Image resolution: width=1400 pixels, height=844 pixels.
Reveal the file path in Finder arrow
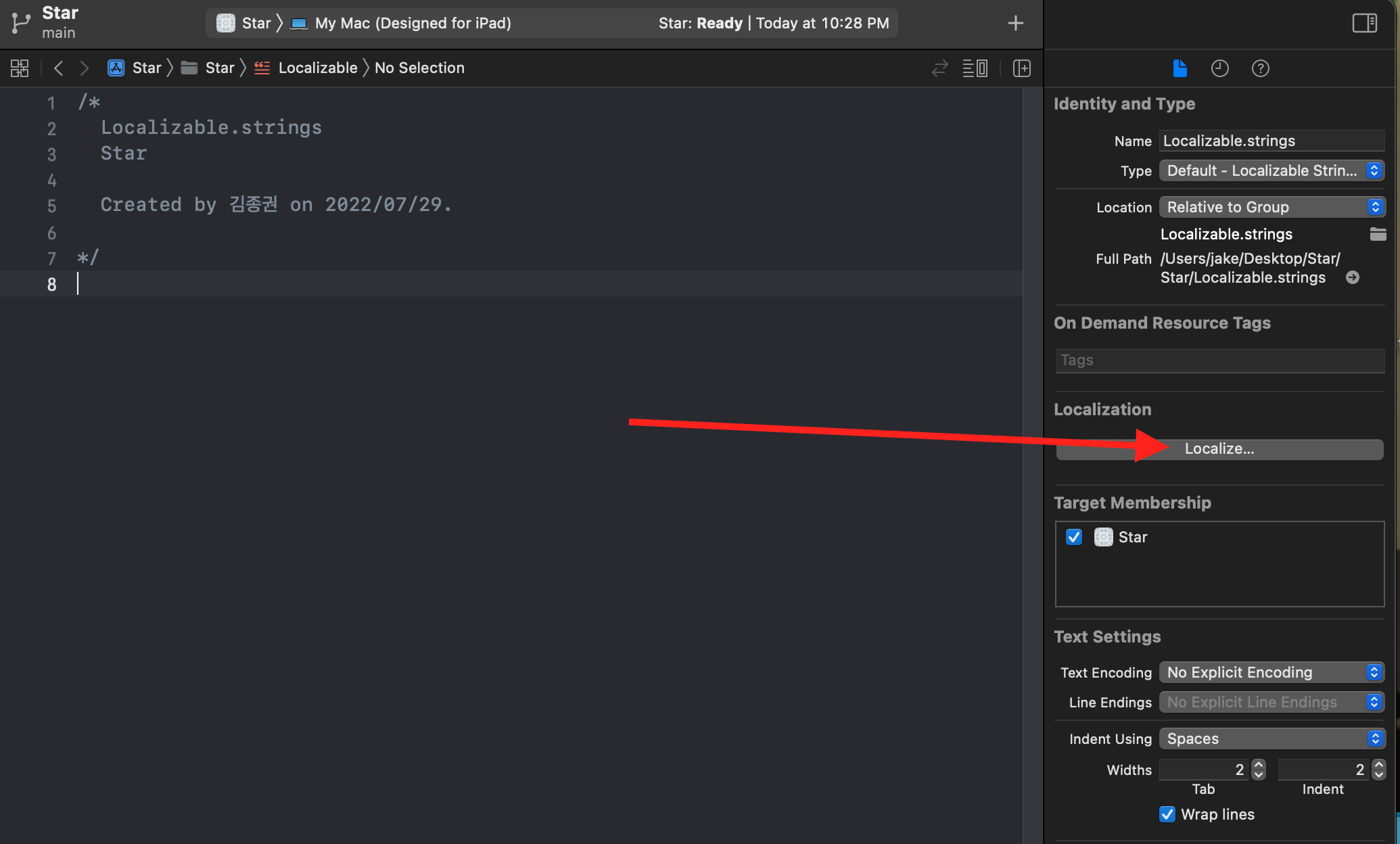pos(1353,277)
